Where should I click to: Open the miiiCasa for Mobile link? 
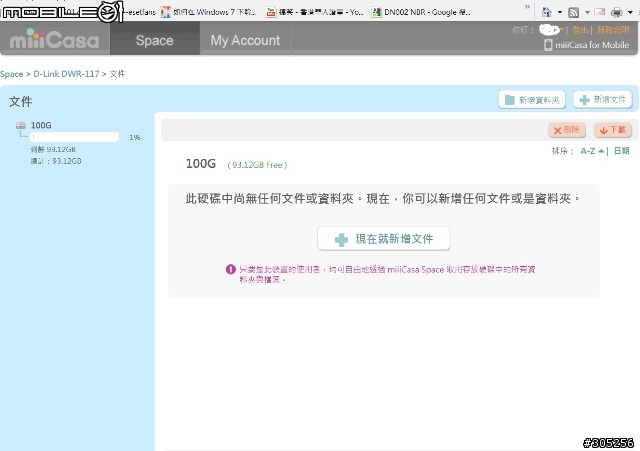tap(591, 45)
